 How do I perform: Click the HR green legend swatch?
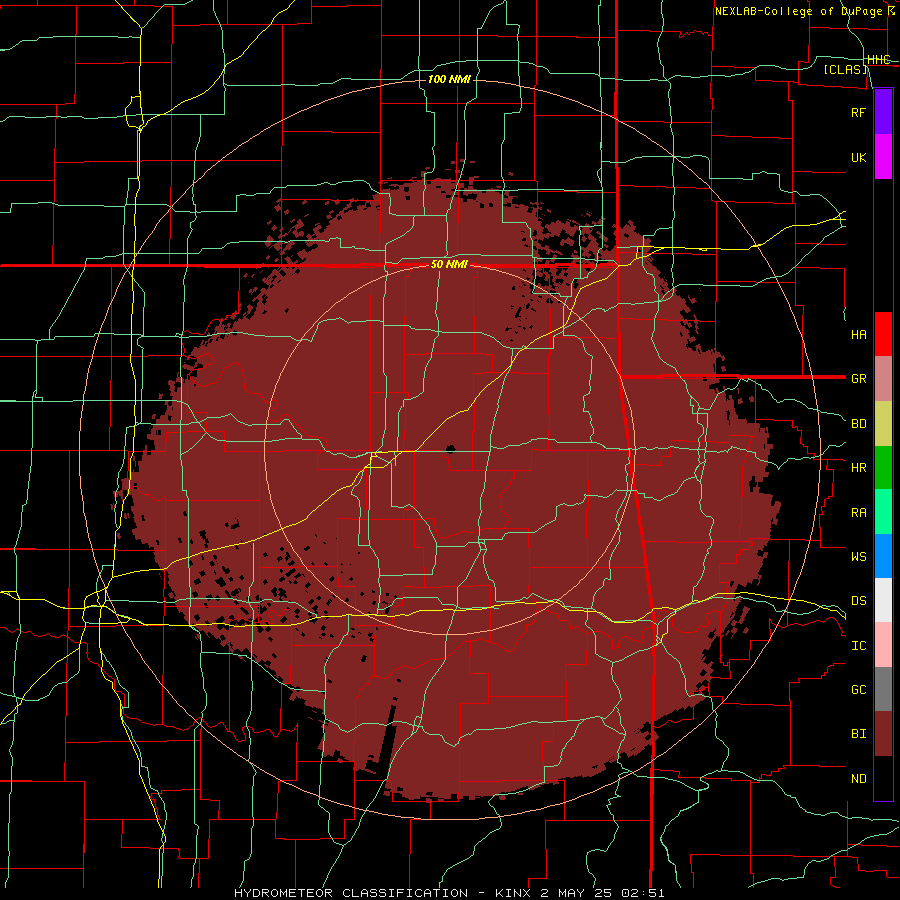(883, 467)
